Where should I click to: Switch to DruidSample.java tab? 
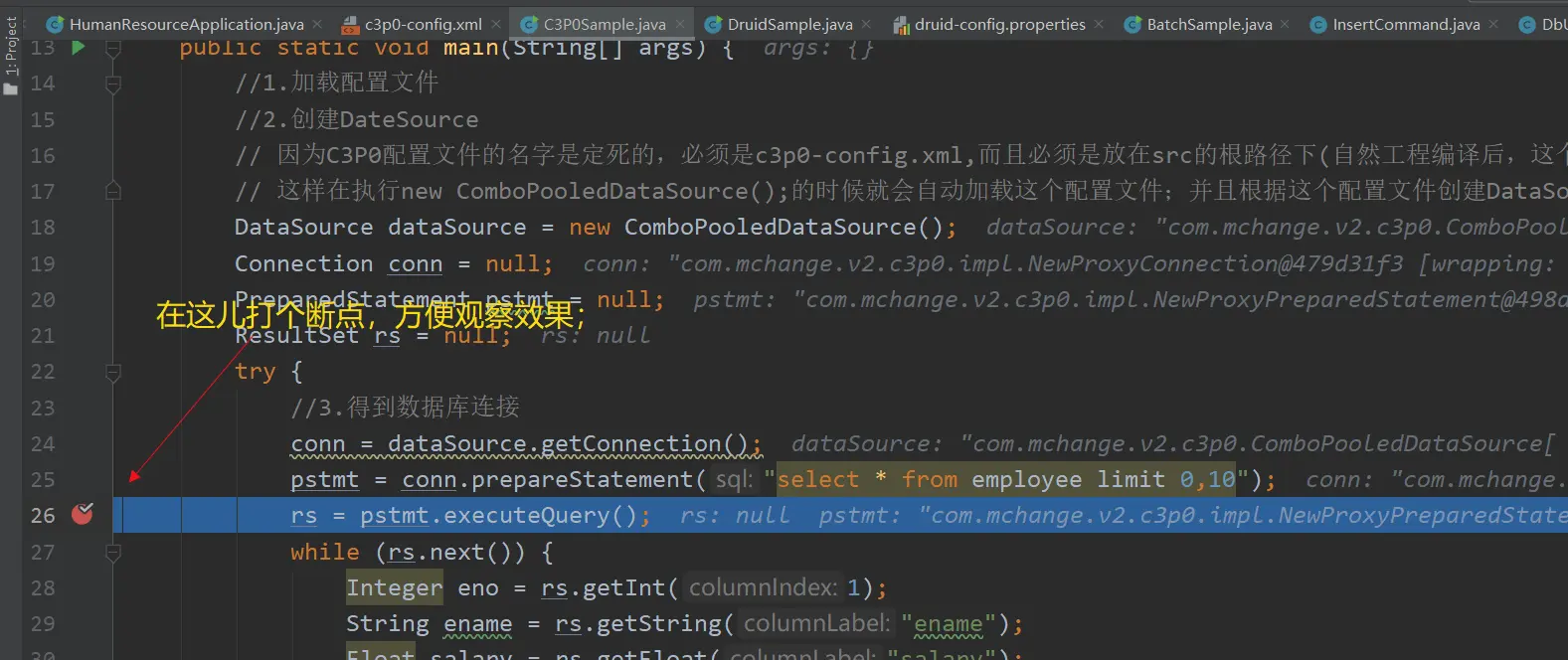[788, 24]
